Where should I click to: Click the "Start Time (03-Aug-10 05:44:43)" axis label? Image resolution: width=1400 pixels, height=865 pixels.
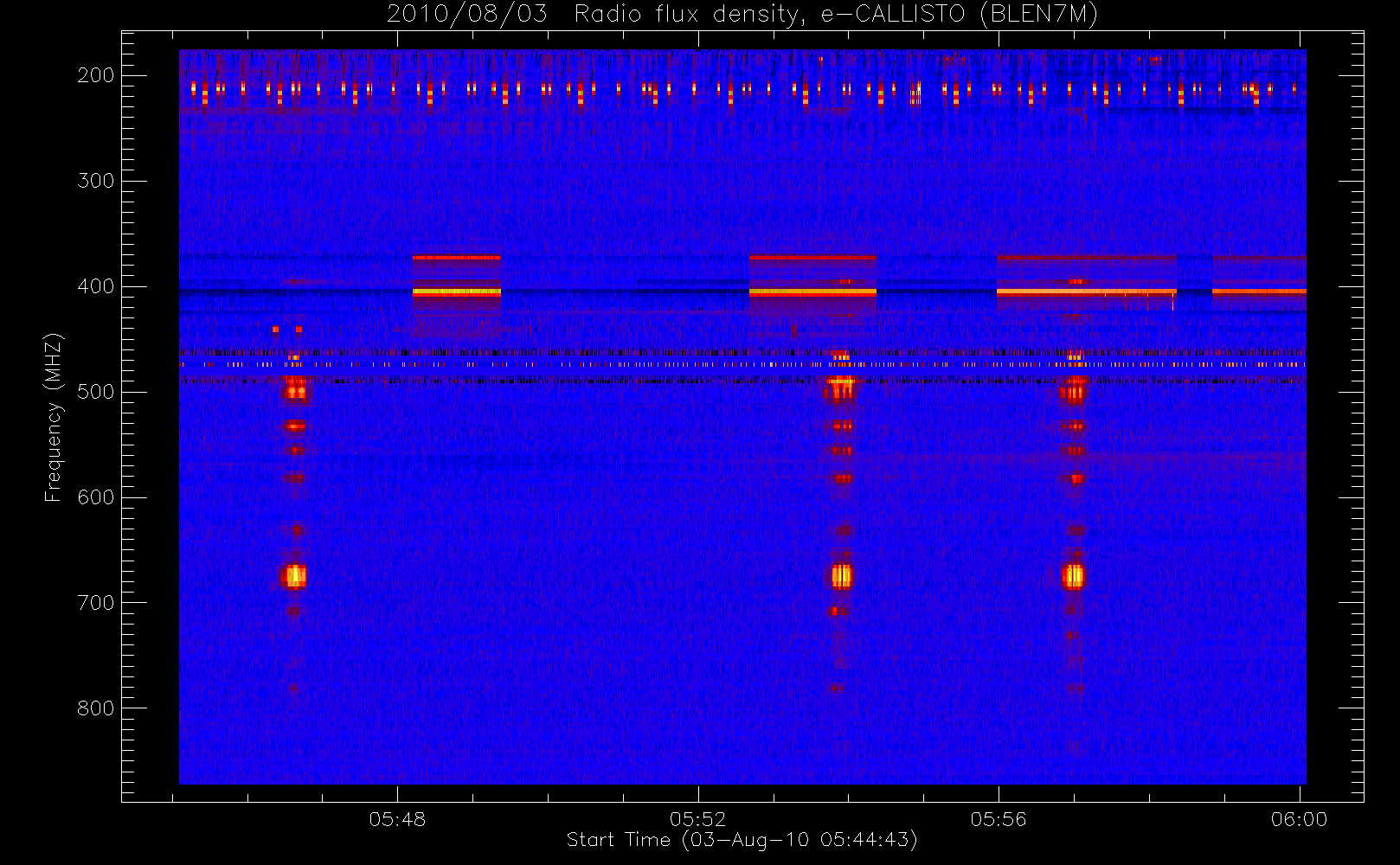pyautogui.click(x=742, y=840)
